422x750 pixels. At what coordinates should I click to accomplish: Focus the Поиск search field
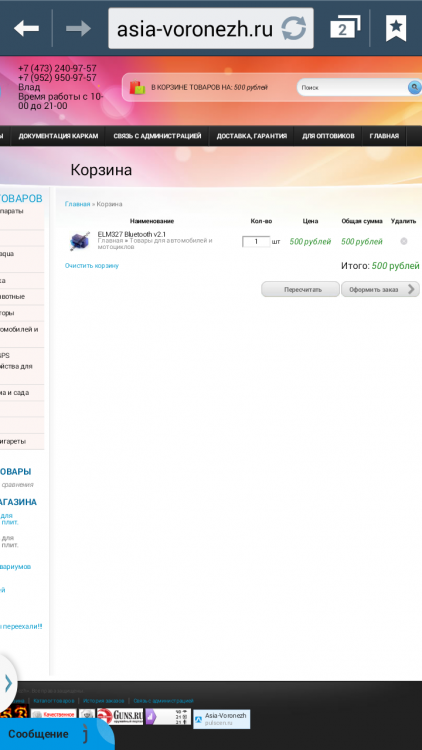353,88
